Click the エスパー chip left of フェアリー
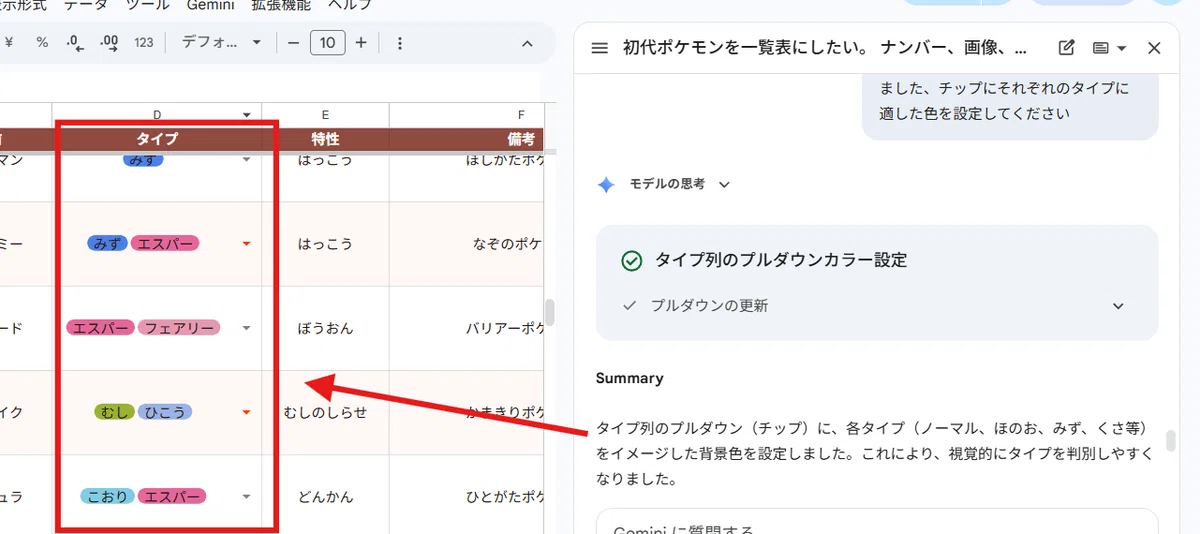This screenshot has width=1200, height=534. tap(100, 327)
